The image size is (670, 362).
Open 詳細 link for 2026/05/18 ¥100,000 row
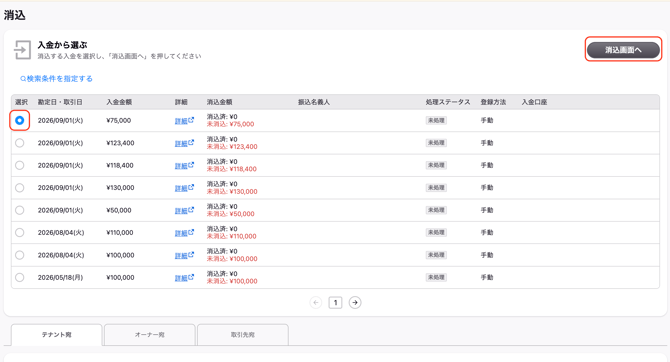(184, 278)
